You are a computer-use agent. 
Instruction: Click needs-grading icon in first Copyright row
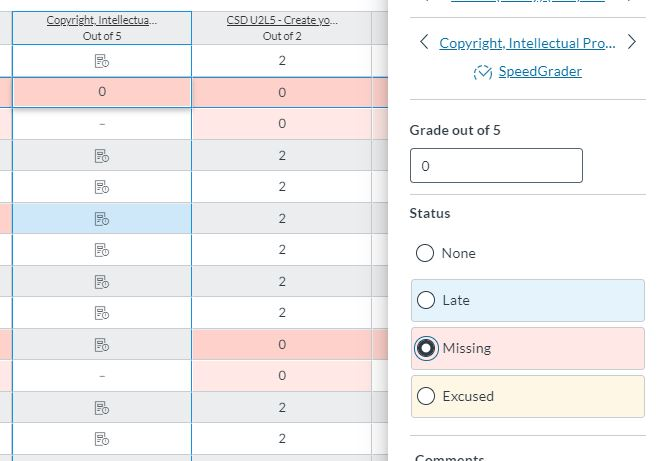pos(101,61)
